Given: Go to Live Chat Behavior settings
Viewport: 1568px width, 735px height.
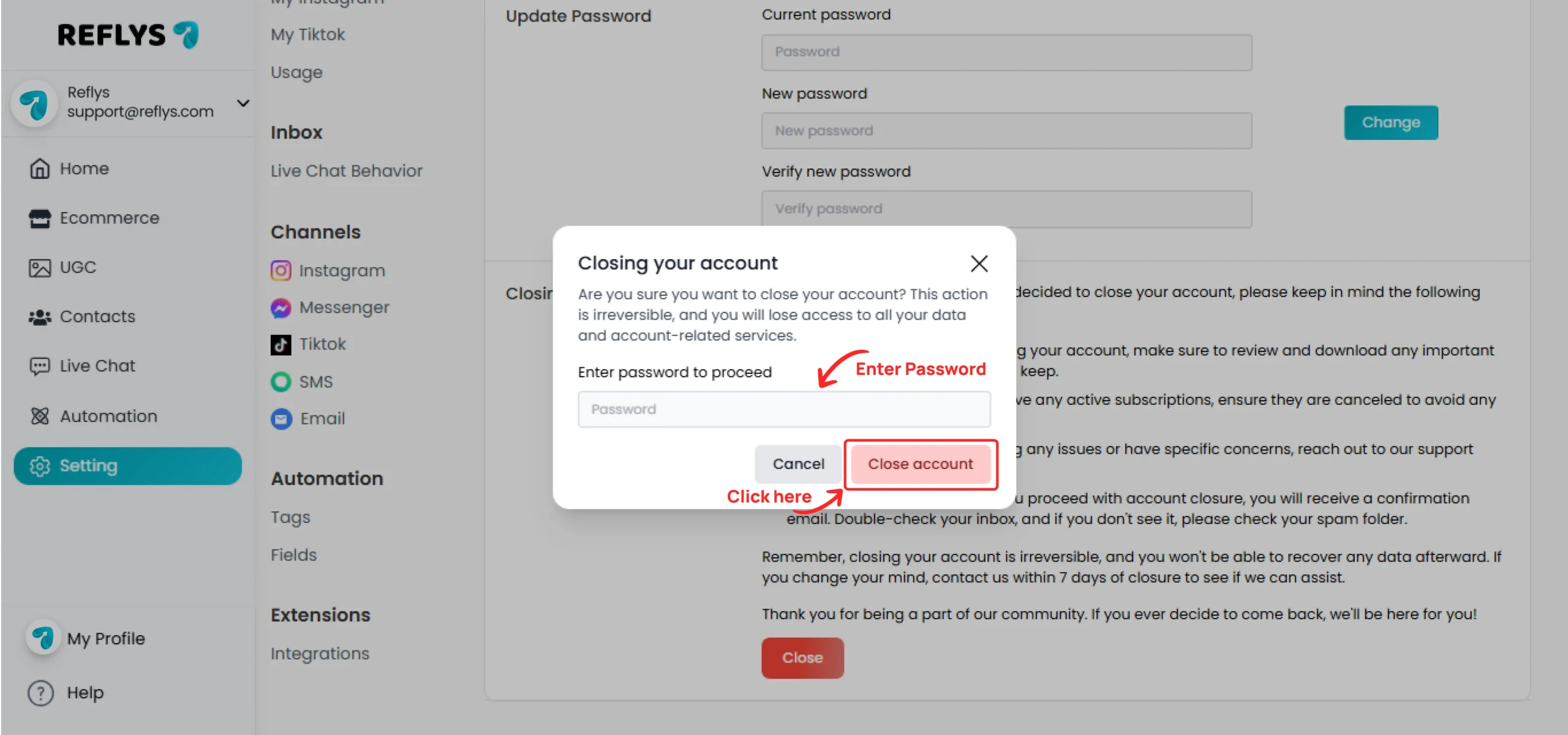Looking at the screenshot, I should tap(347, 171).
